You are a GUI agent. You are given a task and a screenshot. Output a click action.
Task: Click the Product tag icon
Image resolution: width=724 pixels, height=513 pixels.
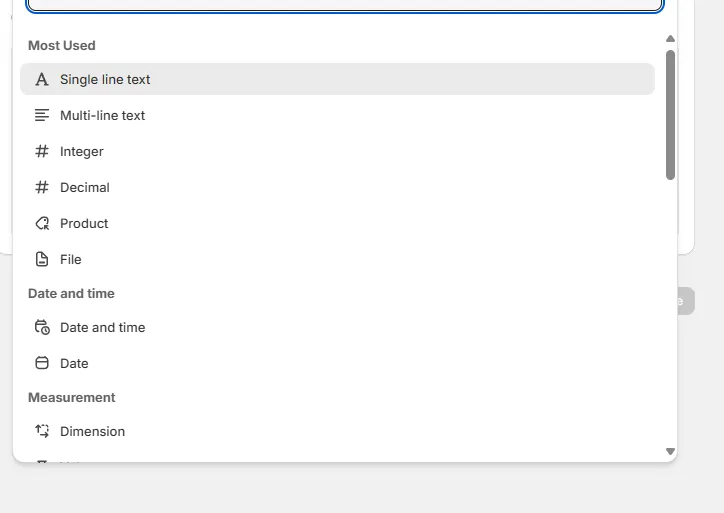pos(42,223)
